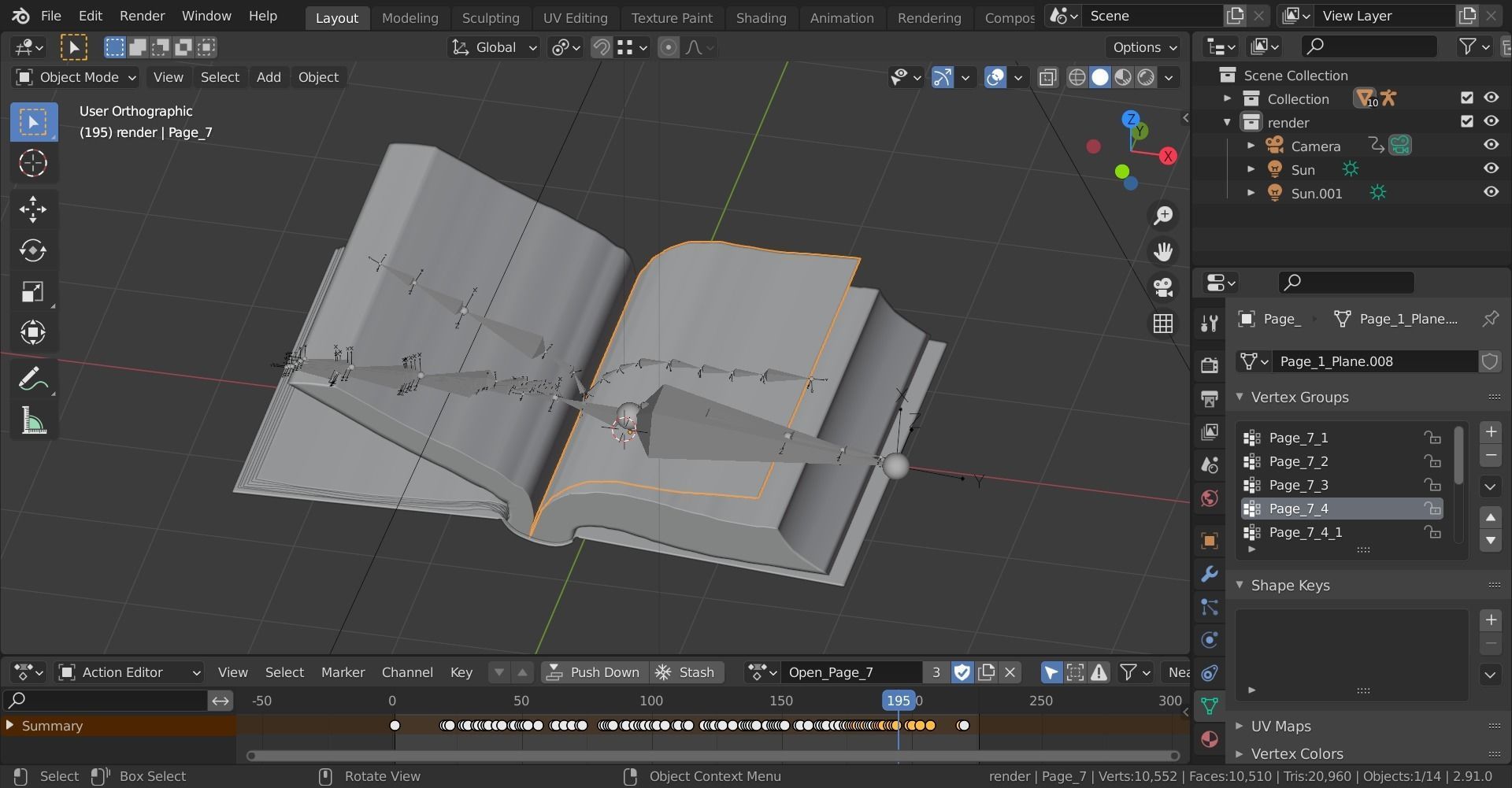Switch orthographic/perspective grid icon
Screen dimensions: 1512x788
[1163, 324]
